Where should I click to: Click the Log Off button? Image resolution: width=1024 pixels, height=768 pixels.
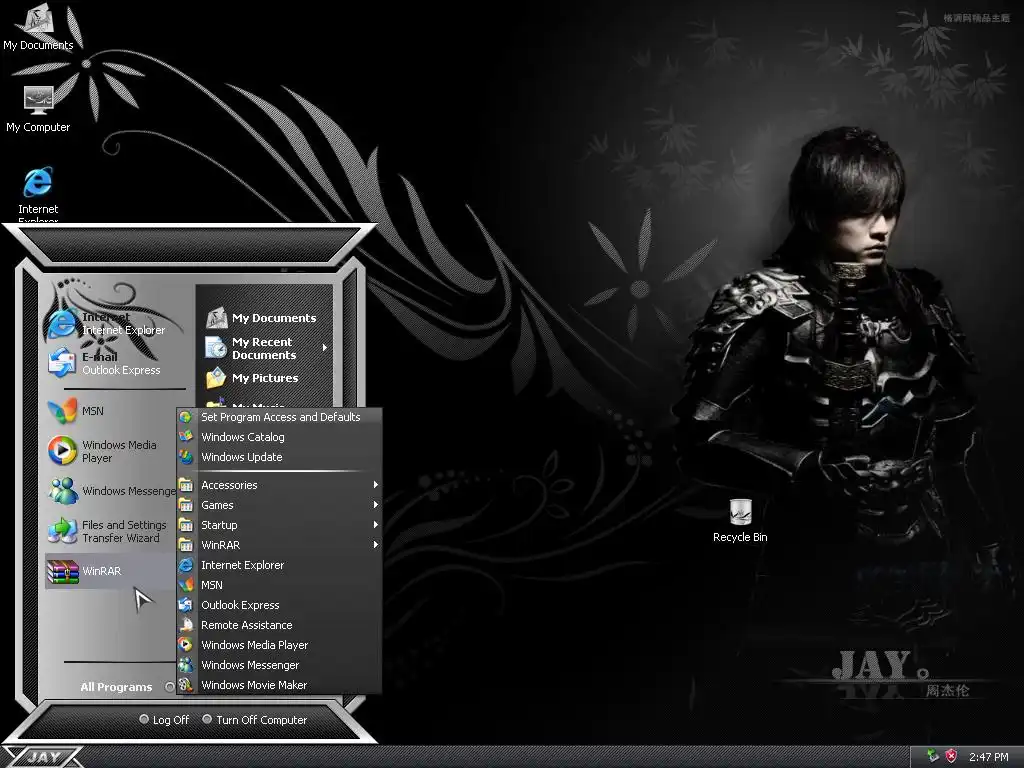click(164, 720)
